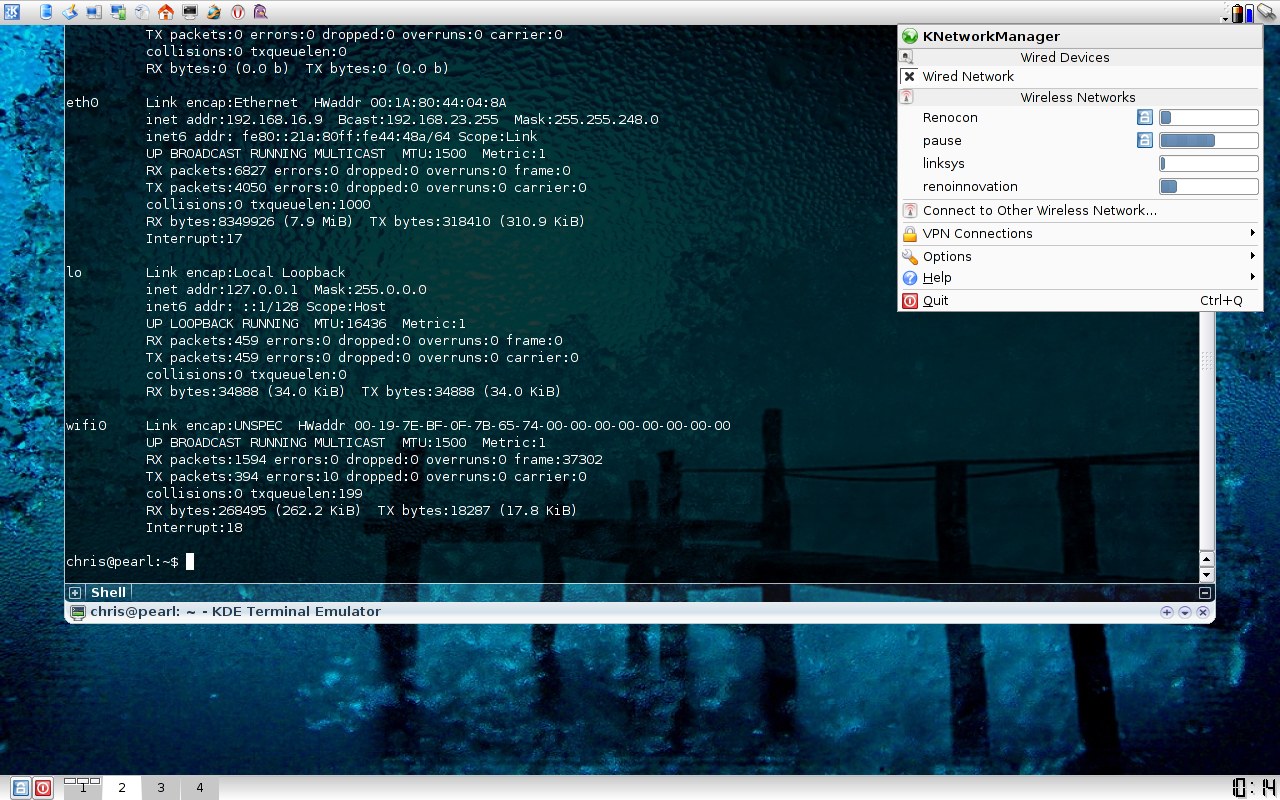Click the battery status tray icon
This screenshot has width=1280, height=800.
[x=1237, y=13]
